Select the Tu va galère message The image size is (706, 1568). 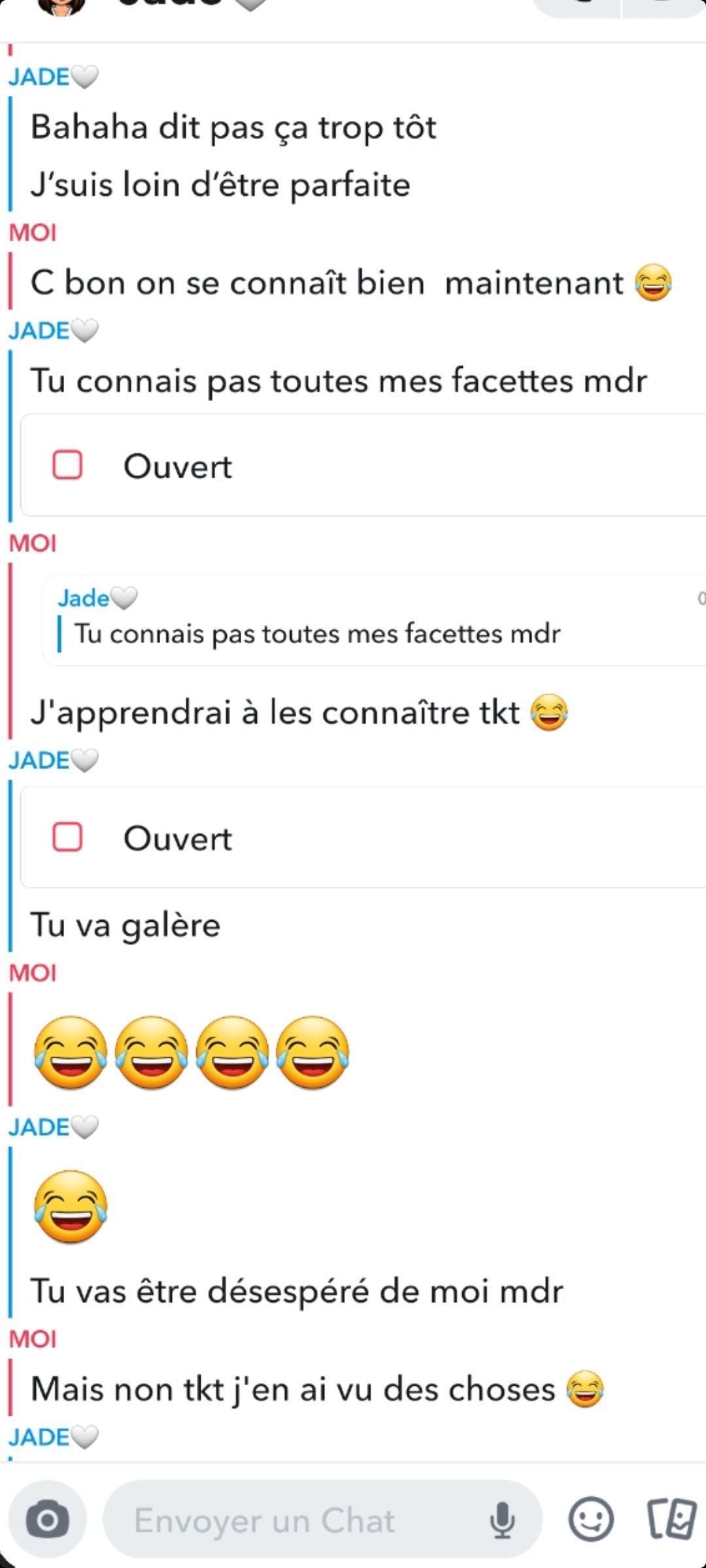(x=126, y=926)
